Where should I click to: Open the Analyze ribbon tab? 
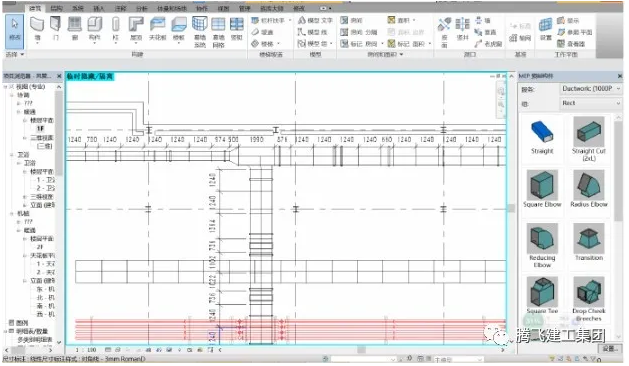coord(142,8)
